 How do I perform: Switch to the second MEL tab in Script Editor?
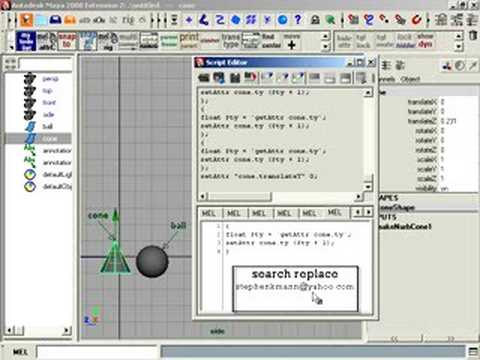(x=234, y=213)
